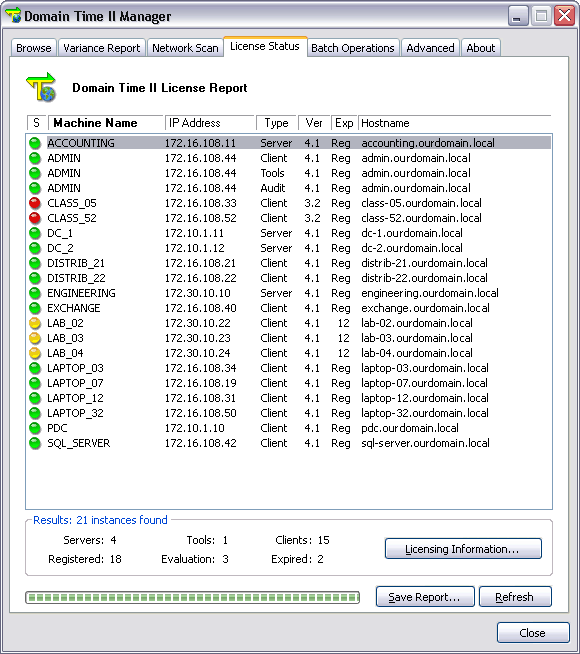
Task: Click hostname laptop-32.ourdomain.local
Action: coord(425,413)
